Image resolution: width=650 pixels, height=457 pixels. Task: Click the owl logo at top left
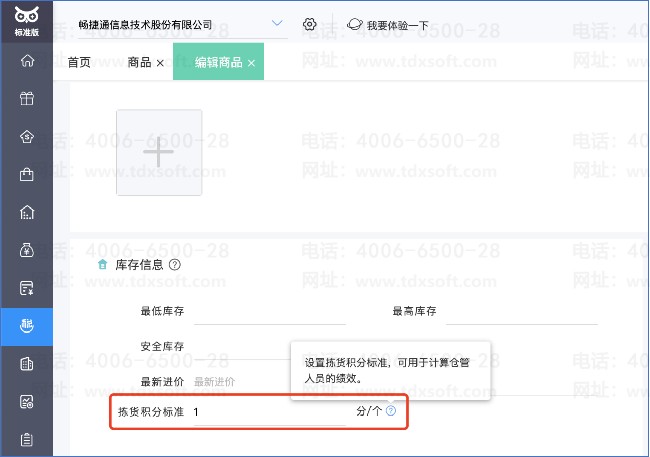pos(27,15)
